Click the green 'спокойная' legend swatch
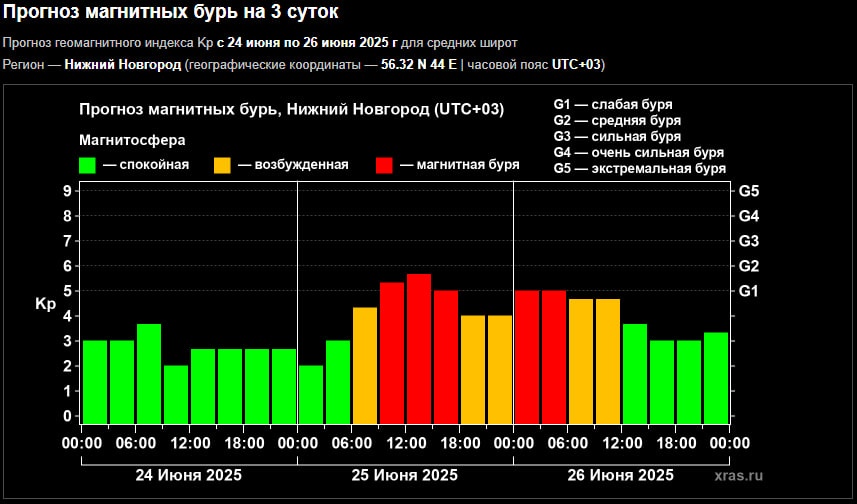This screenshot has width=857, height=504. click(88, 165)
